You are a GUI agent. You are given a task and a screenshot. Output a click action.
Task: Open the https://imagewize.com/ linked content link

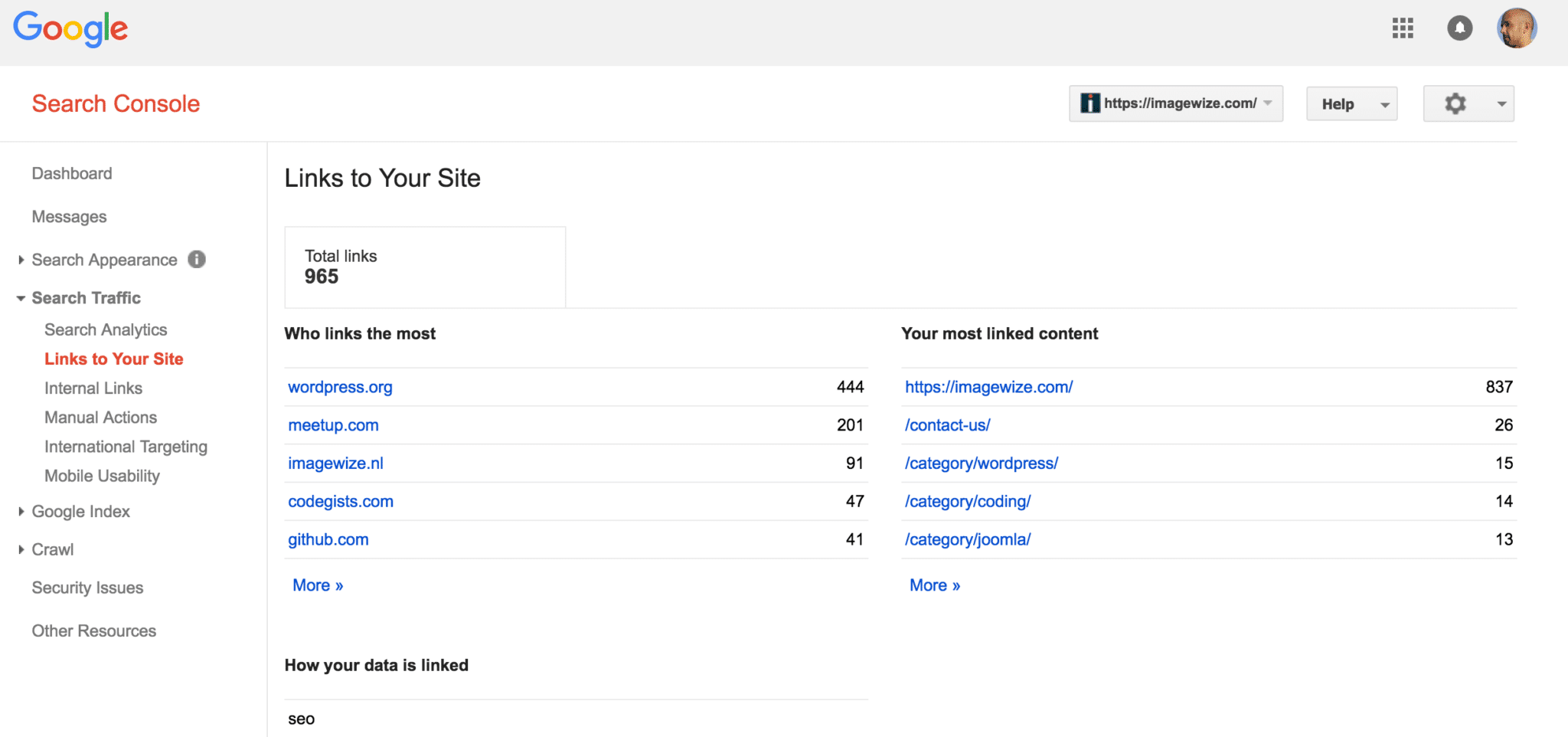(x=989, y=387)
